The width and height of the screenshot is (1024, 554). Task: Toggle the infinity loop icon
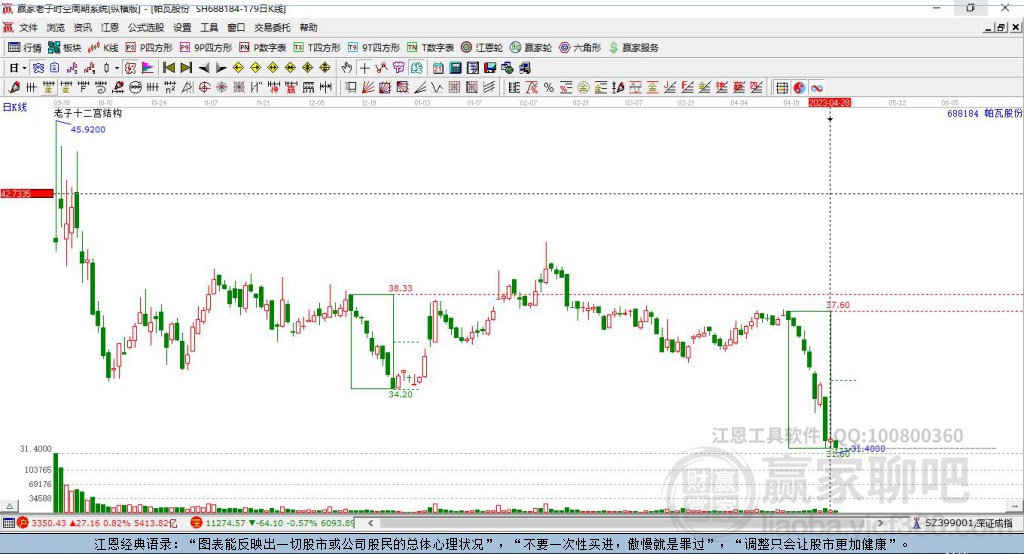[x=816, y=88]
